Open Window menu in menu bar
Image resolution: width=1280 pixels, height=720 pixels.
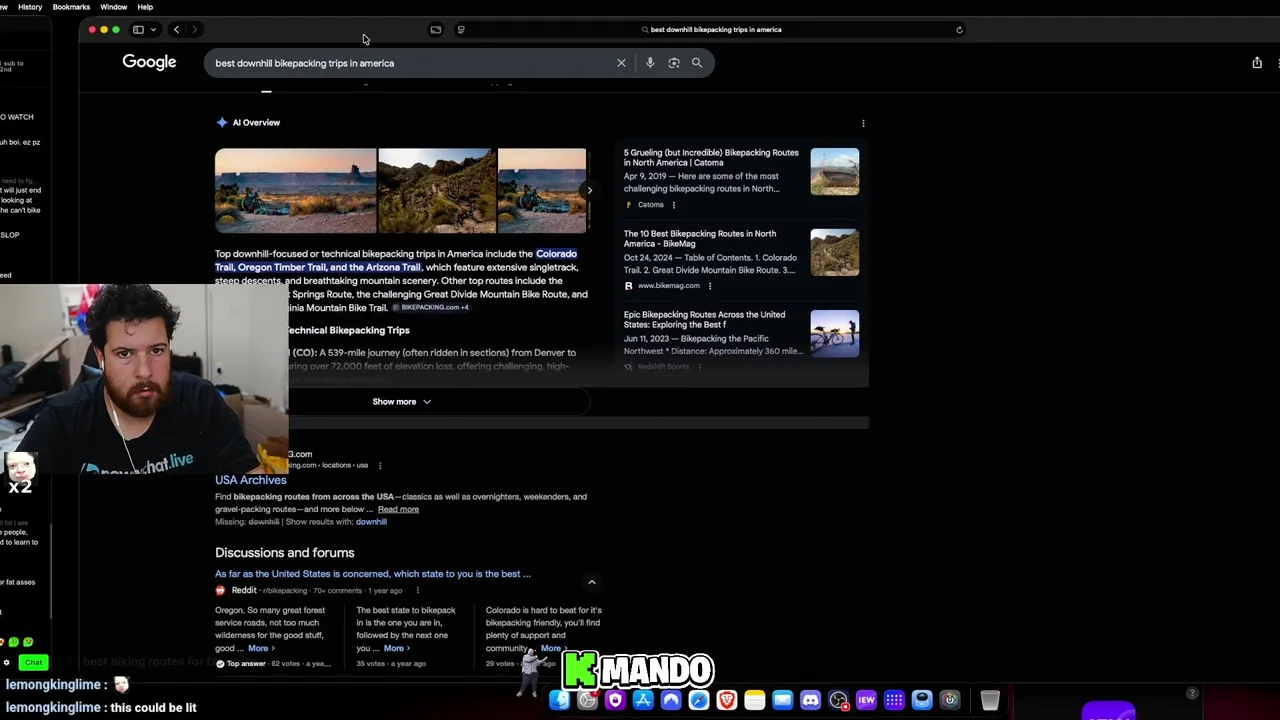click(113, 7)
